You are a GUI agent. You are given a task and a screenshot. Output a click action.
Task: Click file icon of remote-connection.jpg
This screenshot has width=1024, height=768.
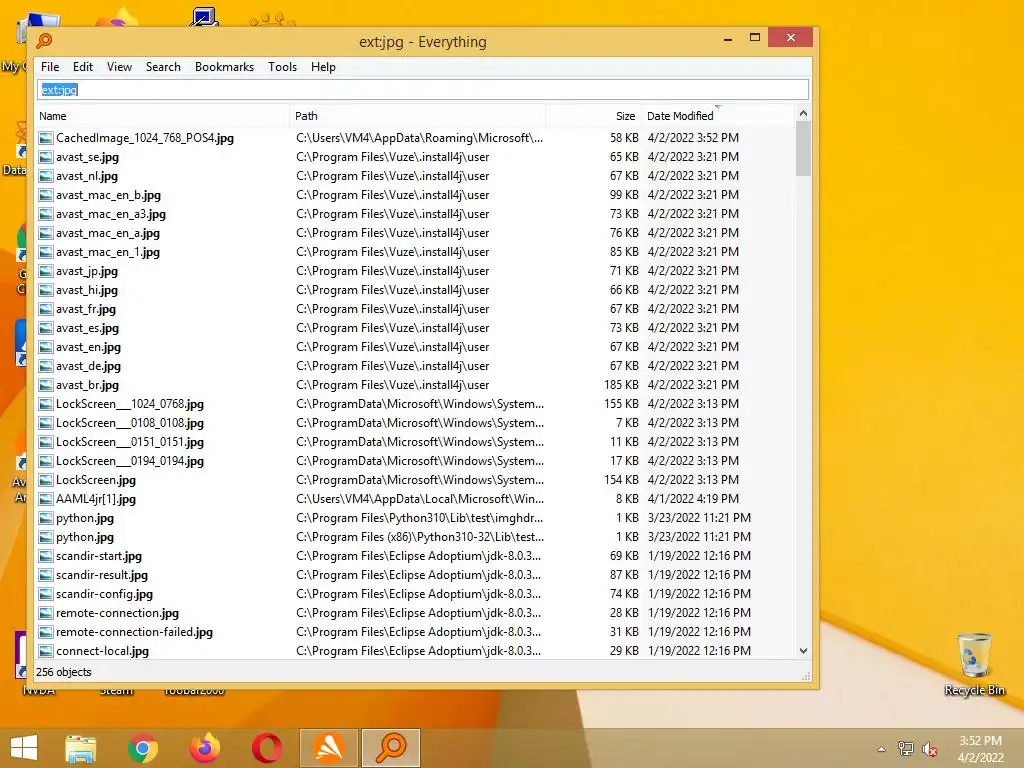click(45, 613)
